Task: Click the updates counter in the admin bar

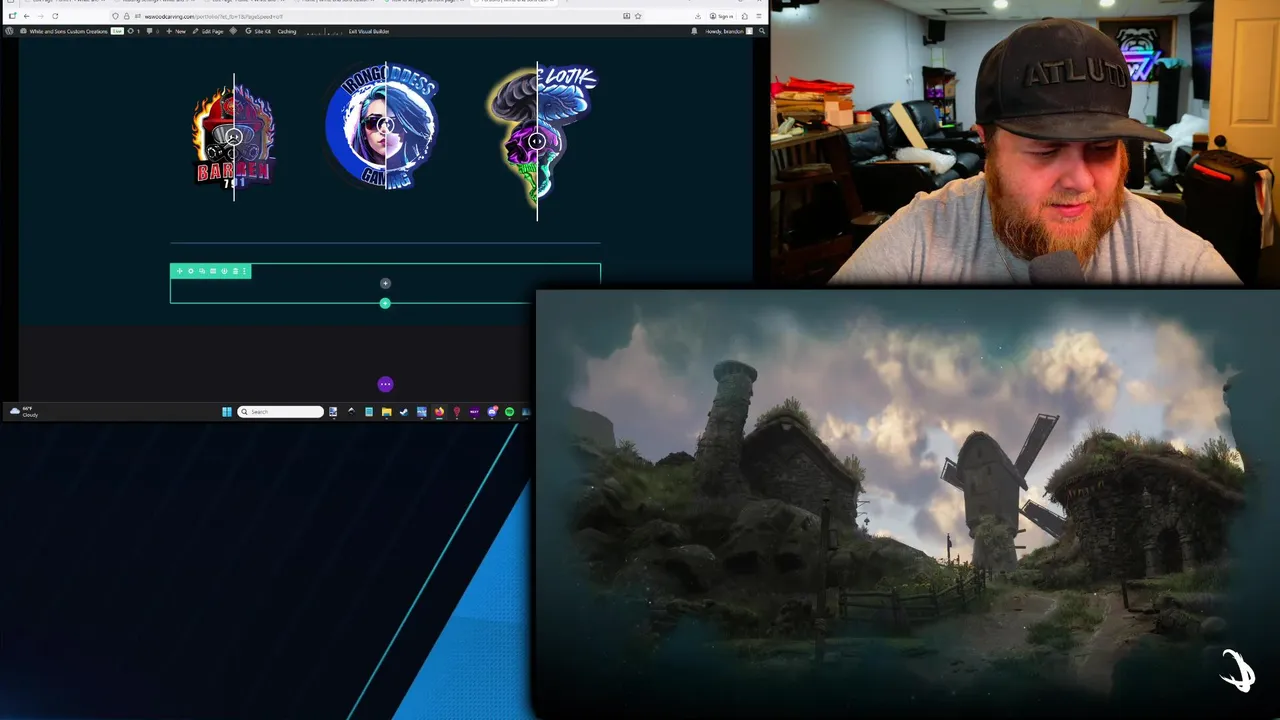Action: point(134,31)
